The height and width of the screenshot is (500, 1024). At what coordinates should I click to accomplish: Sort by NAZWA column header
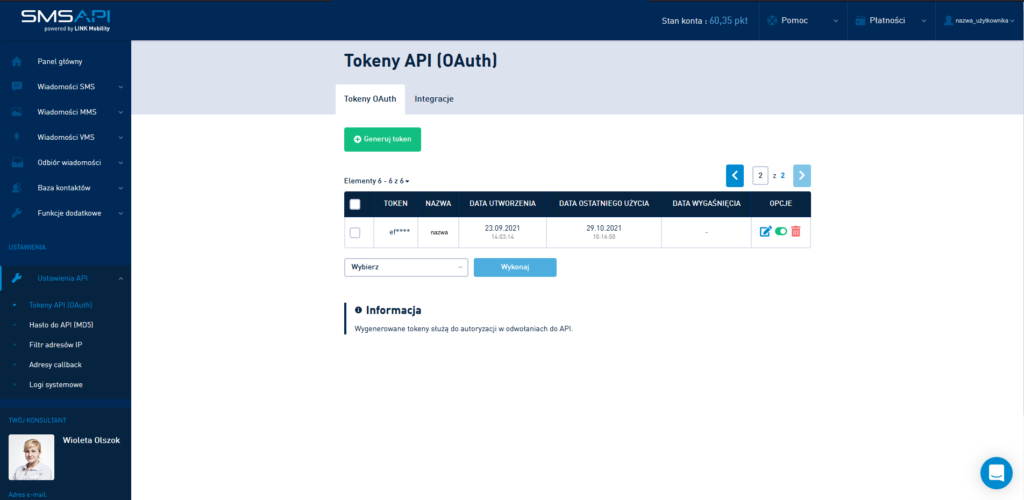point(438,204)
